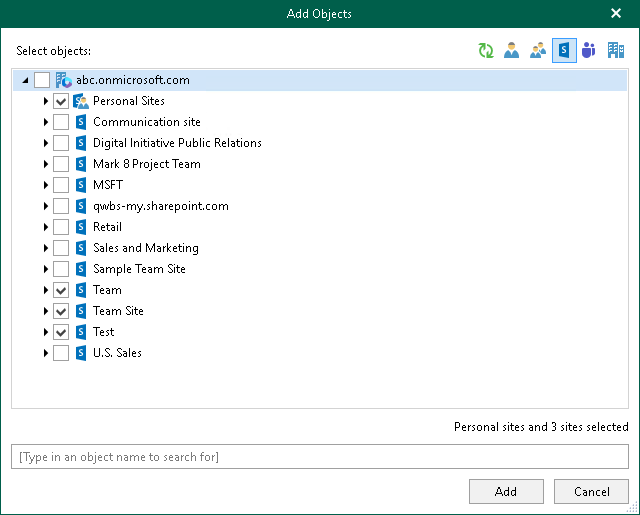
Task: Check the Communication site checkbox
Action: pos(61,122)
